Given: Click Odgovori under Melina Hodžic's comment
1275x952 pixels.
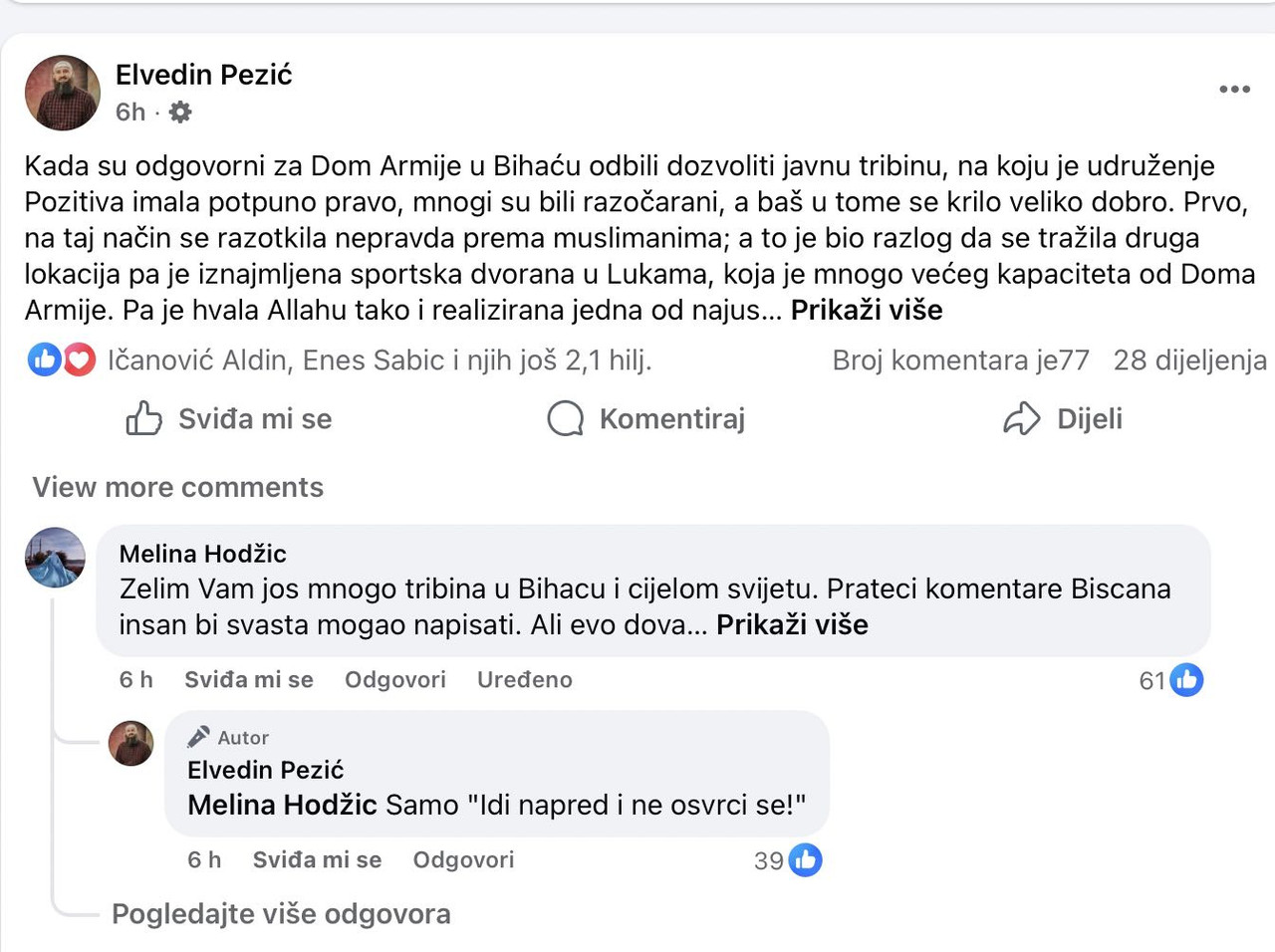Looking at the screenshot, I should tap(395, 680).
